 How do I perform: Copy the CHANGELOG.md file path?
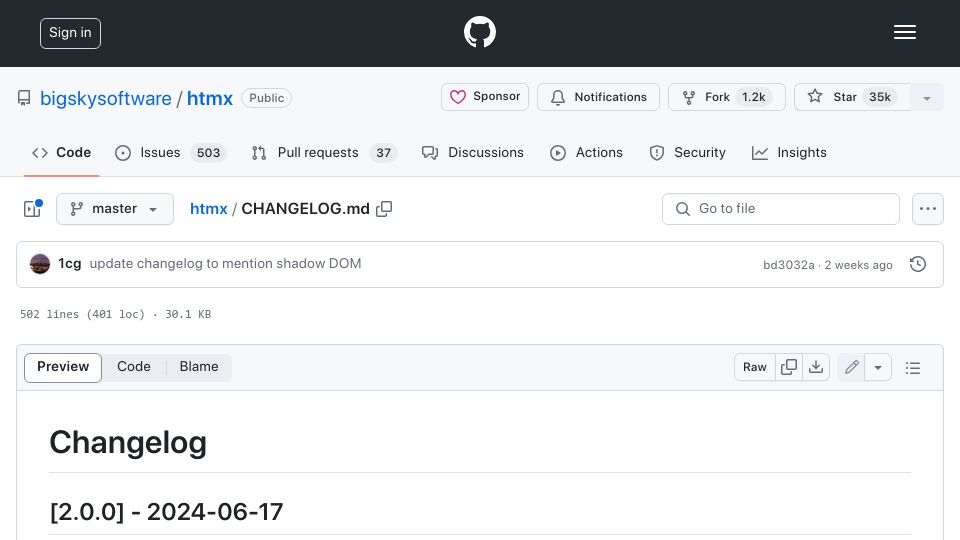384,209
